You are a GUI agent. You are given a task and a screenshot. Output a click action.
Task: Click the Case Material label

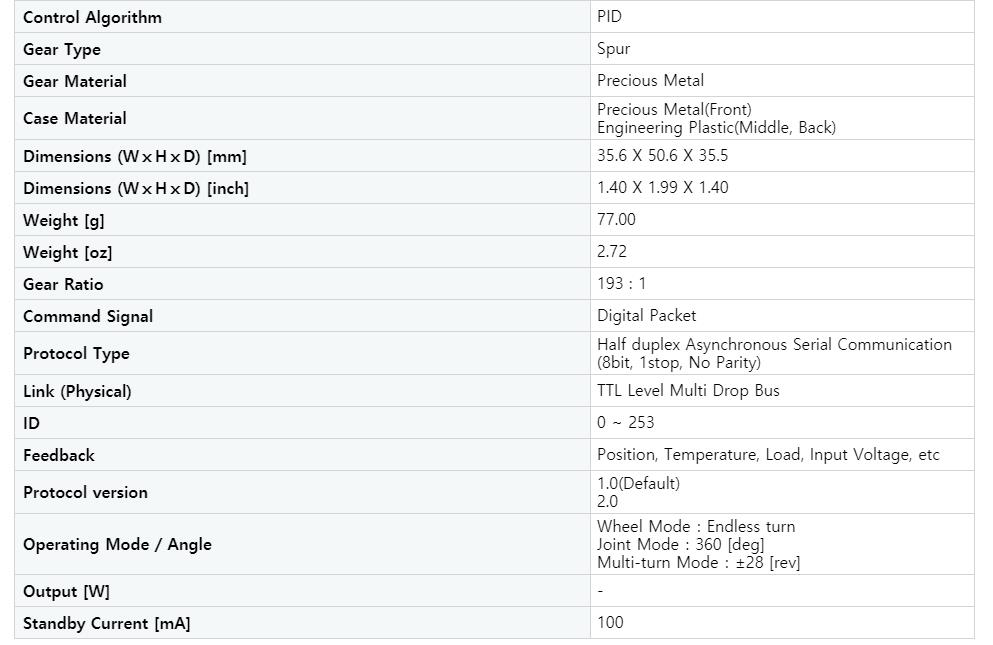(x=75, y=118)
